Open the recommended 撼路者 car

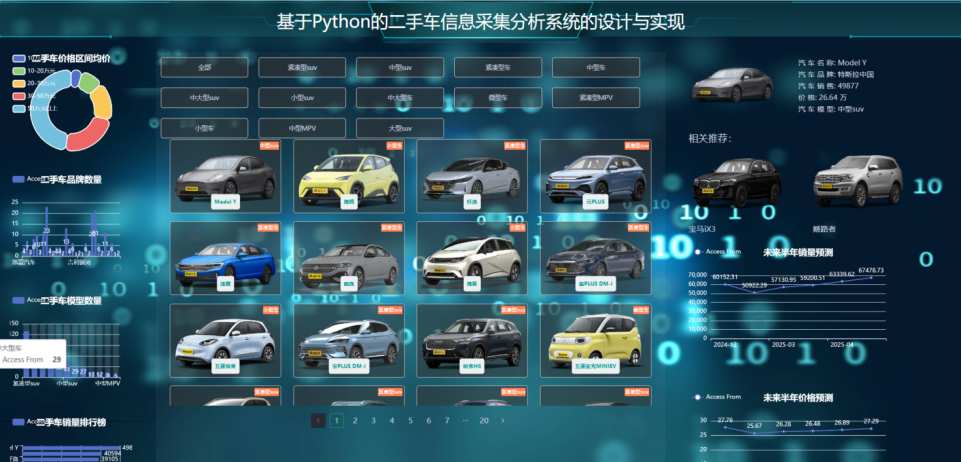[x=858, y=182]
